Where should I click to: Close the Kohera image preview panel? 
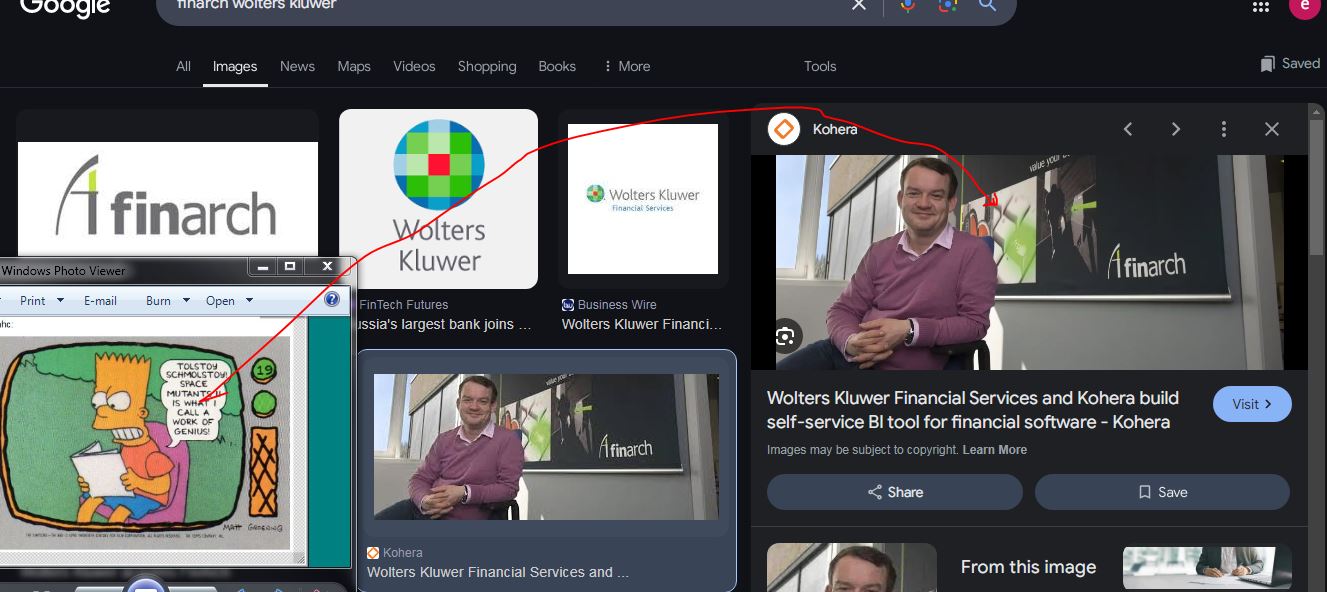(x=1272, y=129)
